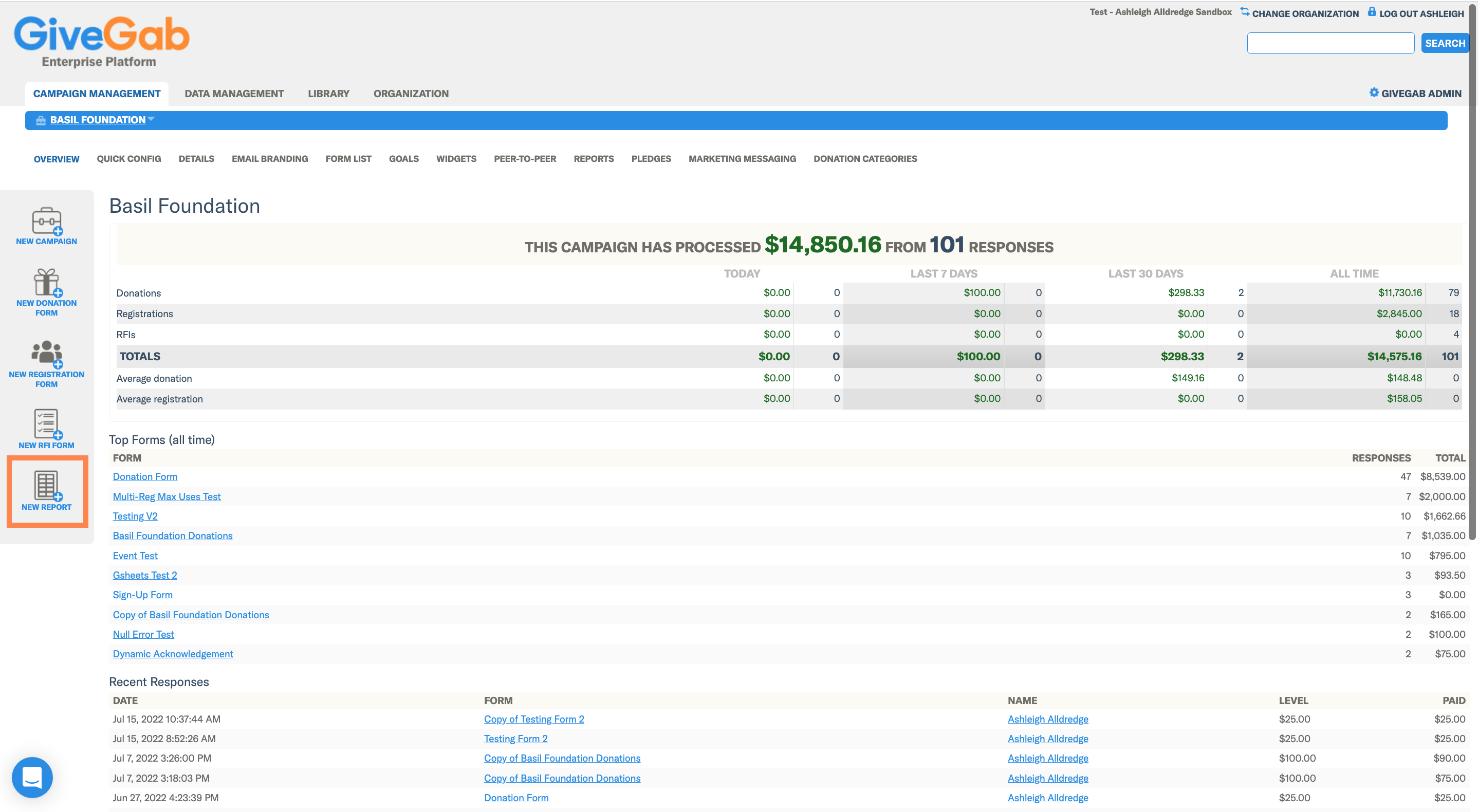Click Ashleigh Alldredge on the 10:37:44 AM response
The width and height of the screenshot is (1478, 812).
click(1048, 719)
